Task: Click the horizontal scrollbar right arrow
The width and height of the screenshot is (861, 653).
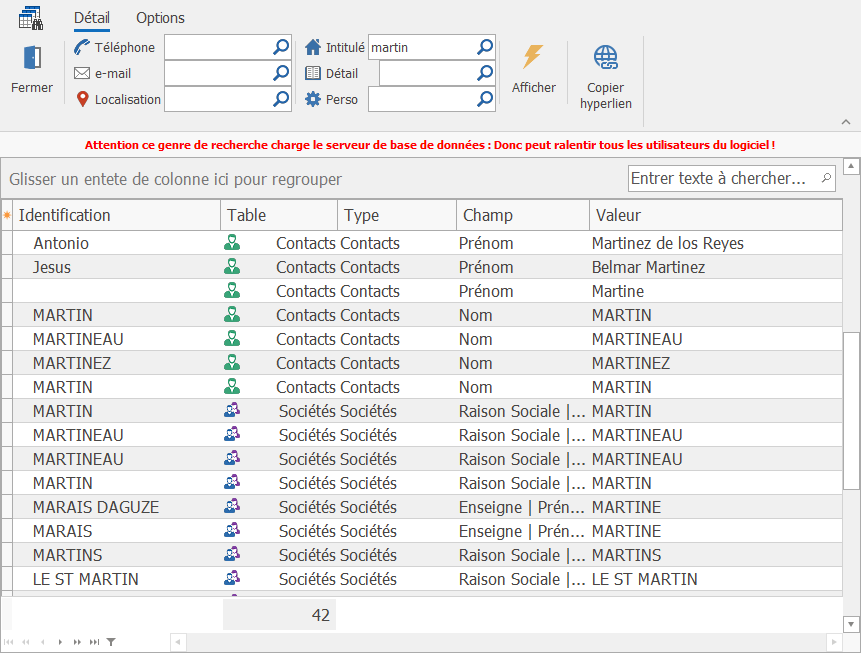Action: point(835,642)
